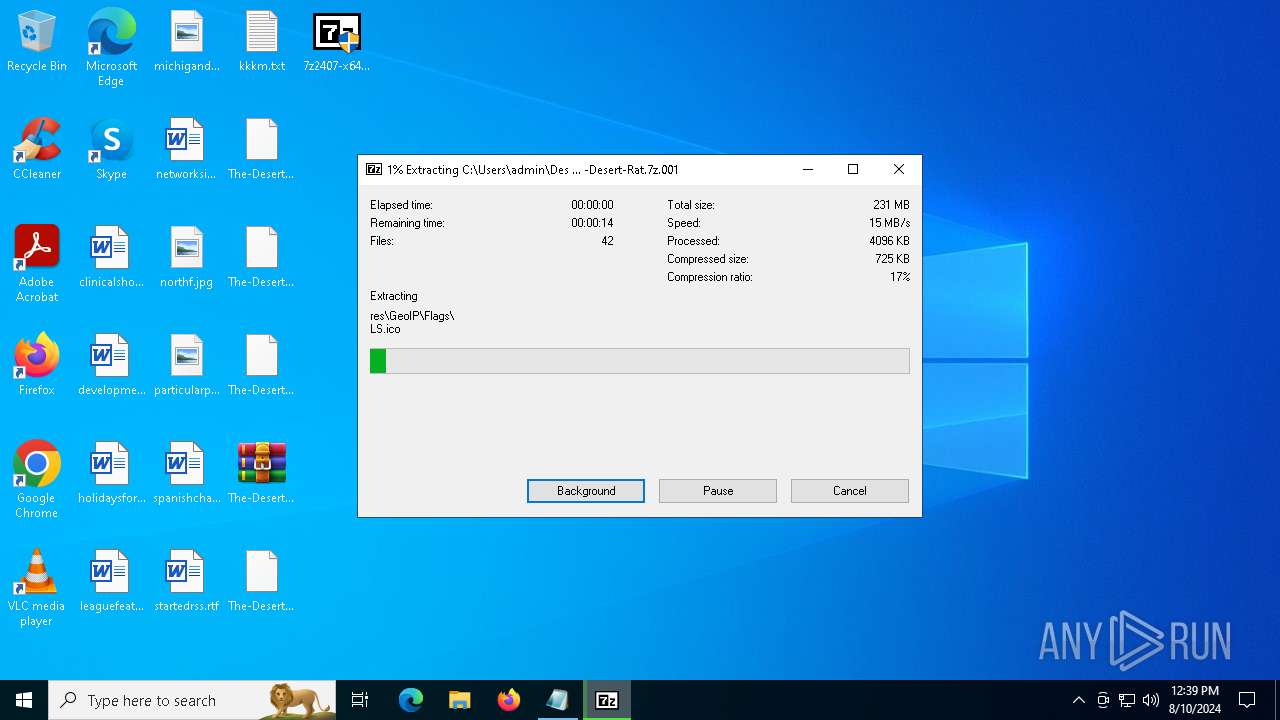1280x720 pixels.
Task: Select The-Desert WinRAR archive icon
Action: pyautogui.click(x=262, y=474)
